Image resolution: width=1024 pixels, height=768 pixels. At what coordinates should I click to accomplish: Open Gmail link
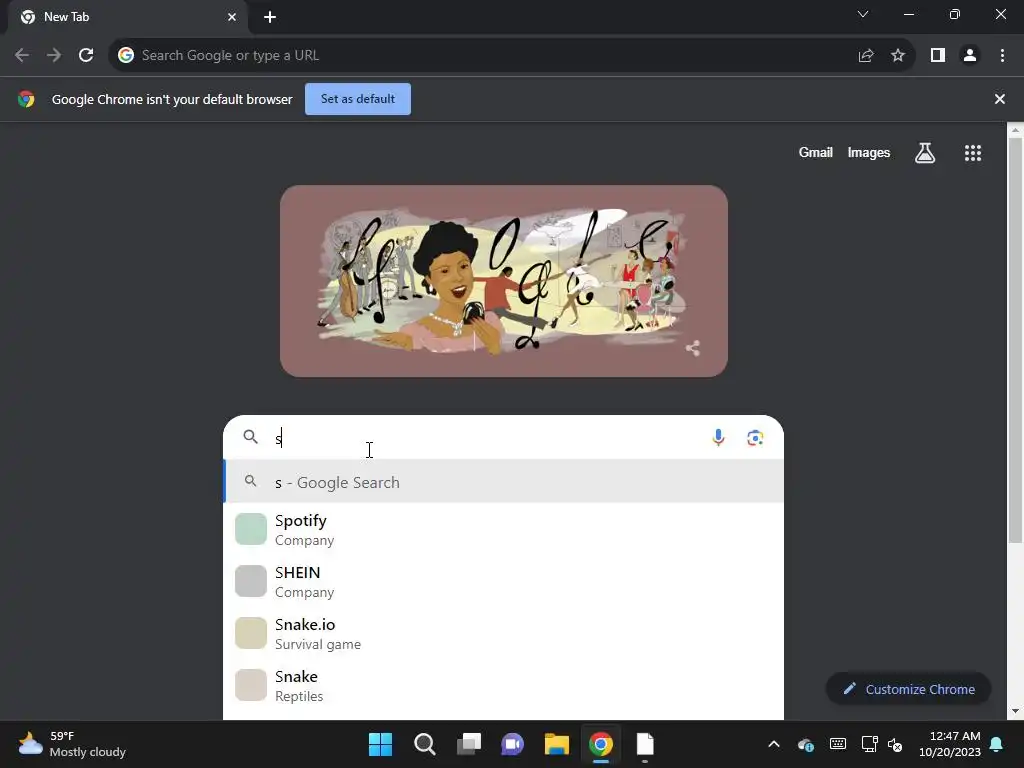pos(816,152)
